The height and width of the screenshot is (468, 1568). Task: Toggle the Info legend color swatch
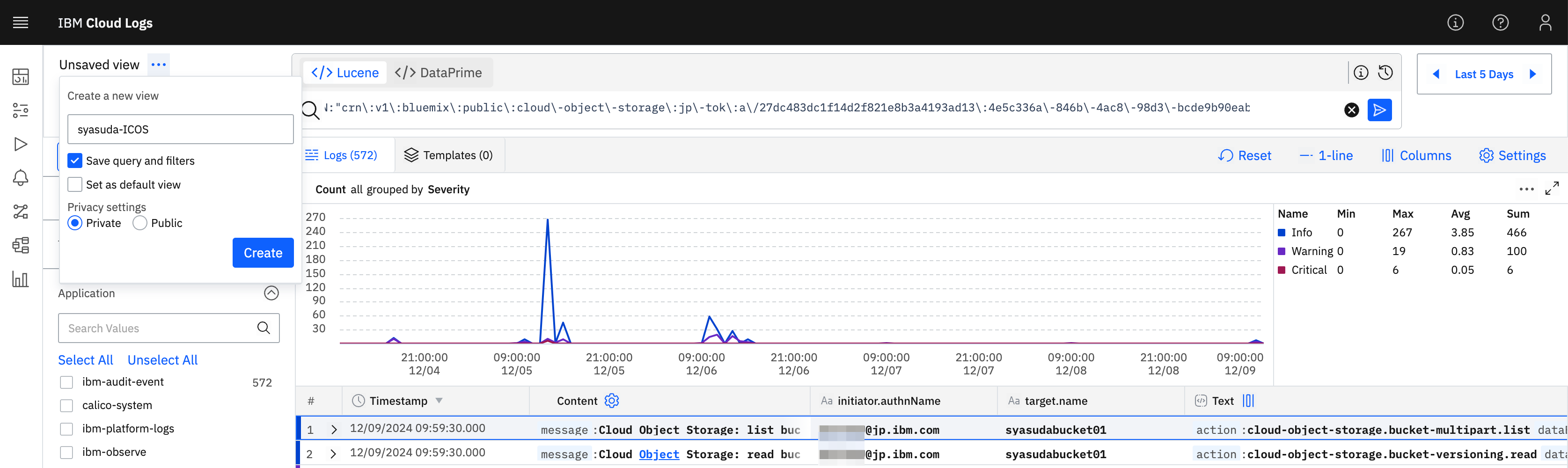1281,233
